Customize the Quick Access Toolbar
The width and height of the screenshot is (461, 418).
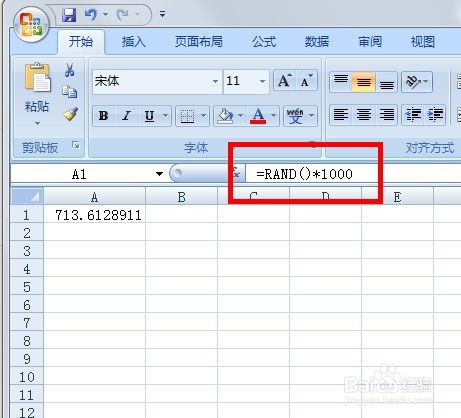coord(162,14)
